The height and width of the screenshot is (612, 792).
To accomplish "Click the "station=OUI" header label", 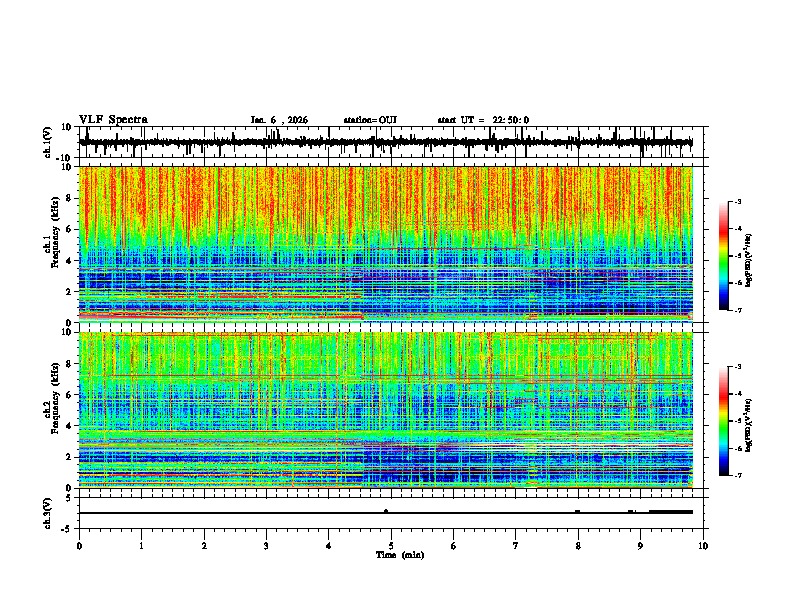I will click(370, 120).
